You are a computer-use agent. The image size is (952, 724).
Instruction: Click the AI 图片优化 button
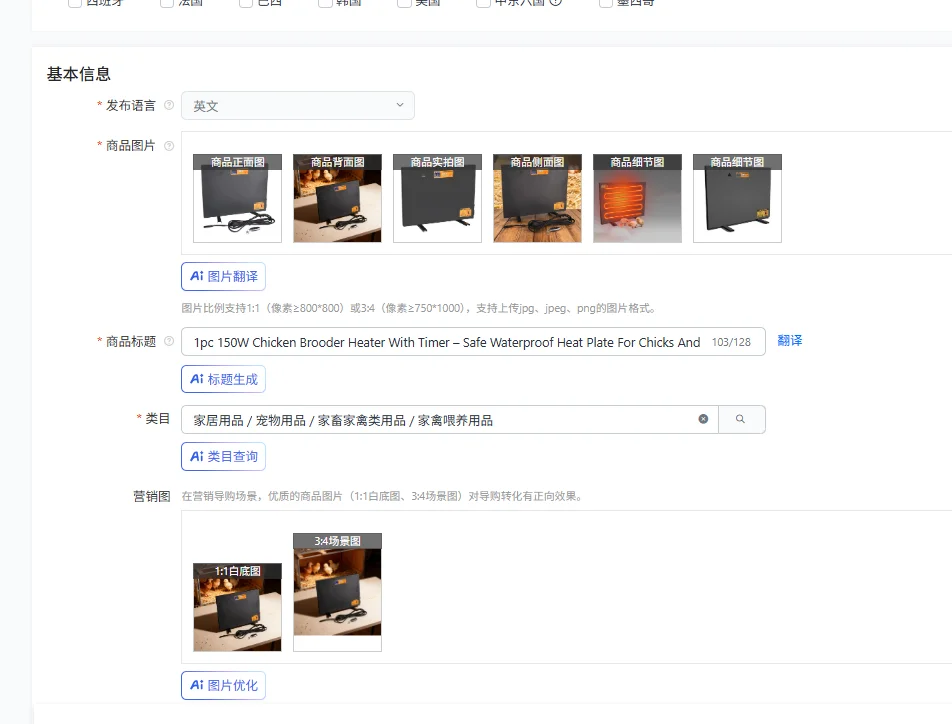223,685
